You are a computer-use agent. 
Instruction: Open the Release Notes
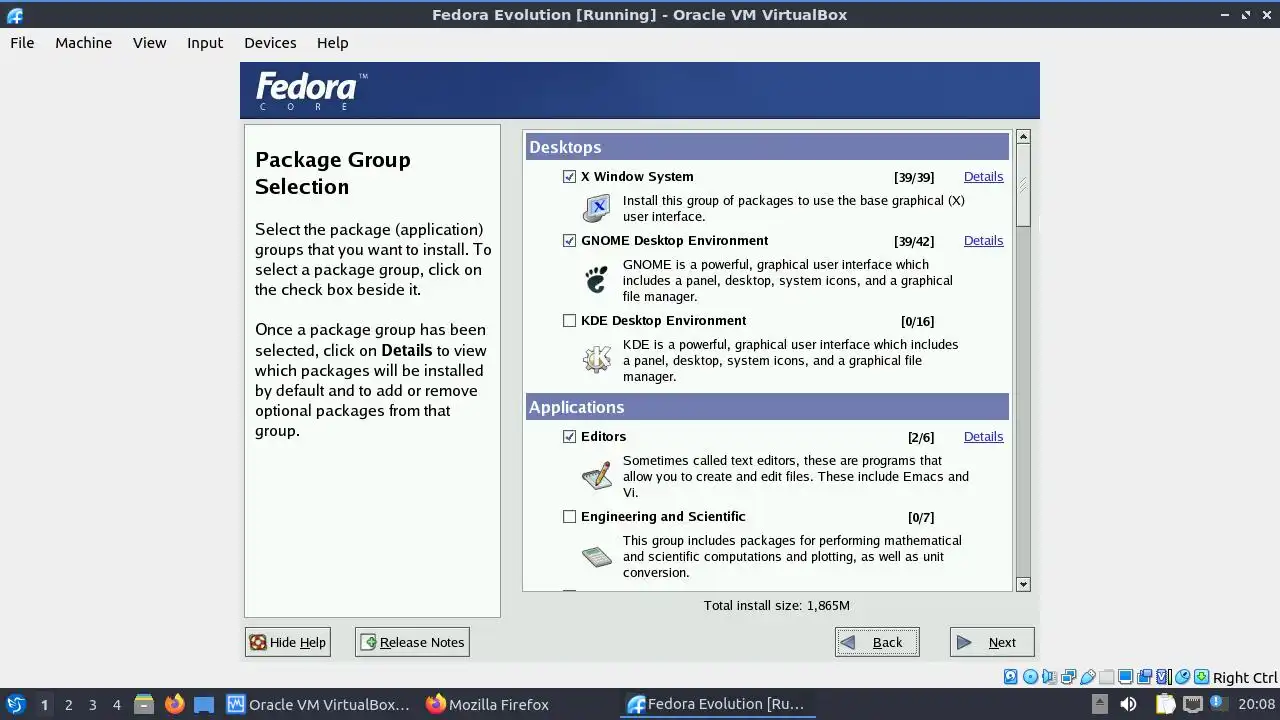click(412, 642)
